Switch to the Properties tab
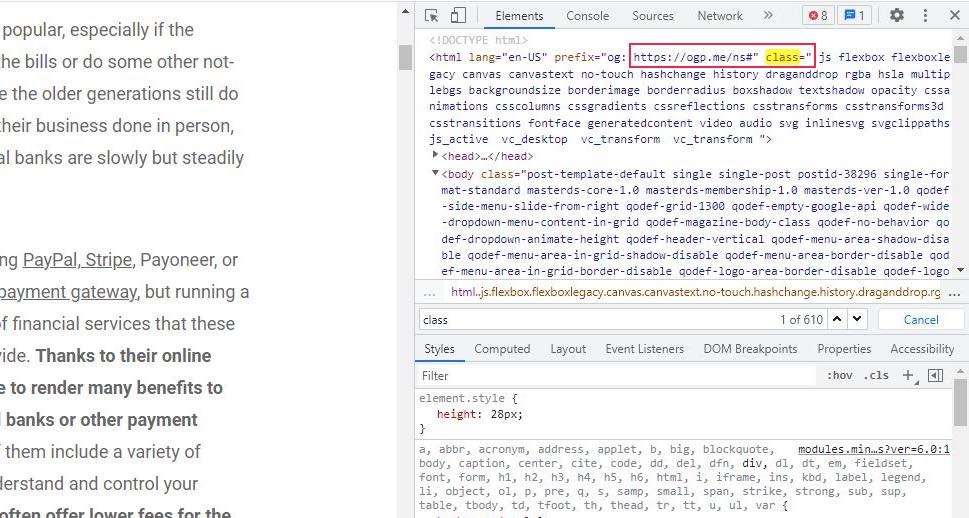Image resolution: width=969 pixels, height=518 pixels. 844,349
